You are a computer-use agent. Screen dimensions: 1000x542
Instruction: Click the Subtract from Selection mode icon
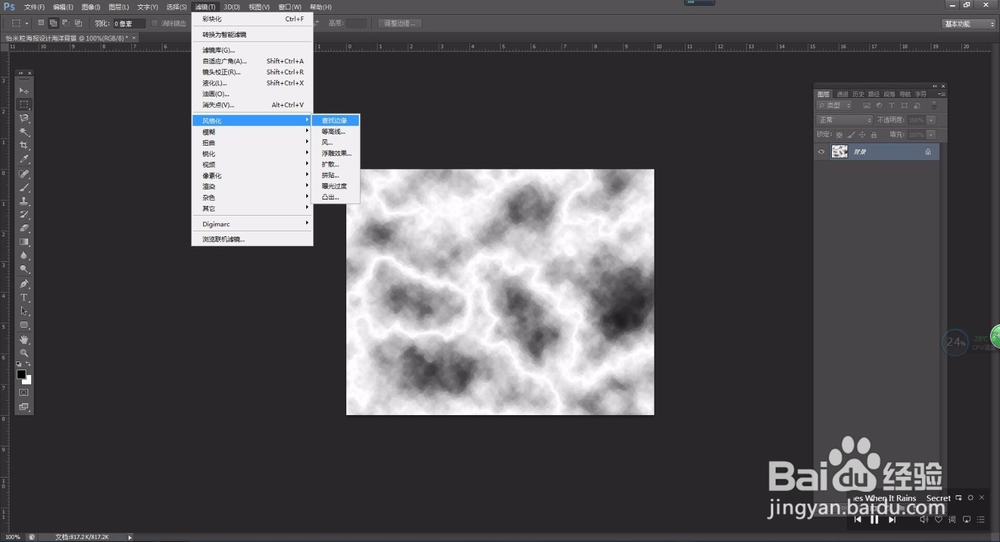(66, 23)
